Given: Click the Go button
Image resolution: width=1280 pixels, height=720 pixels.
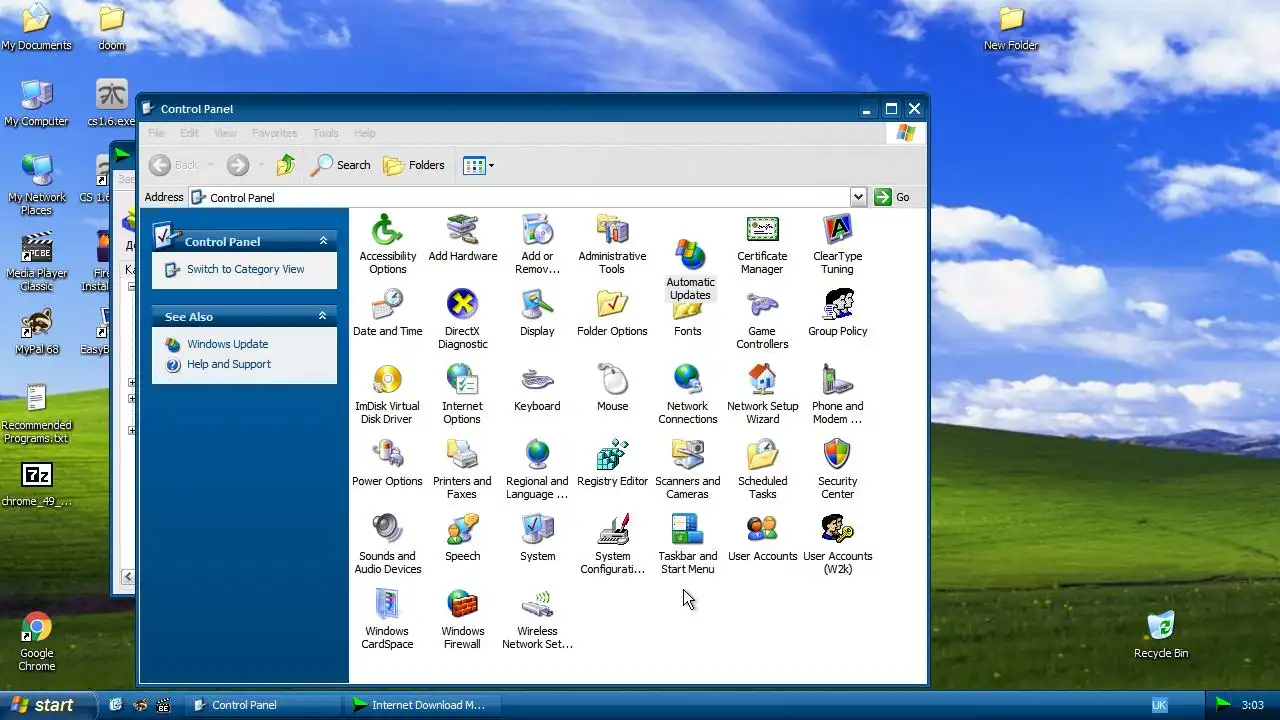Looking at the screenshot, I should pyautogui.click(x=892, y=197).
